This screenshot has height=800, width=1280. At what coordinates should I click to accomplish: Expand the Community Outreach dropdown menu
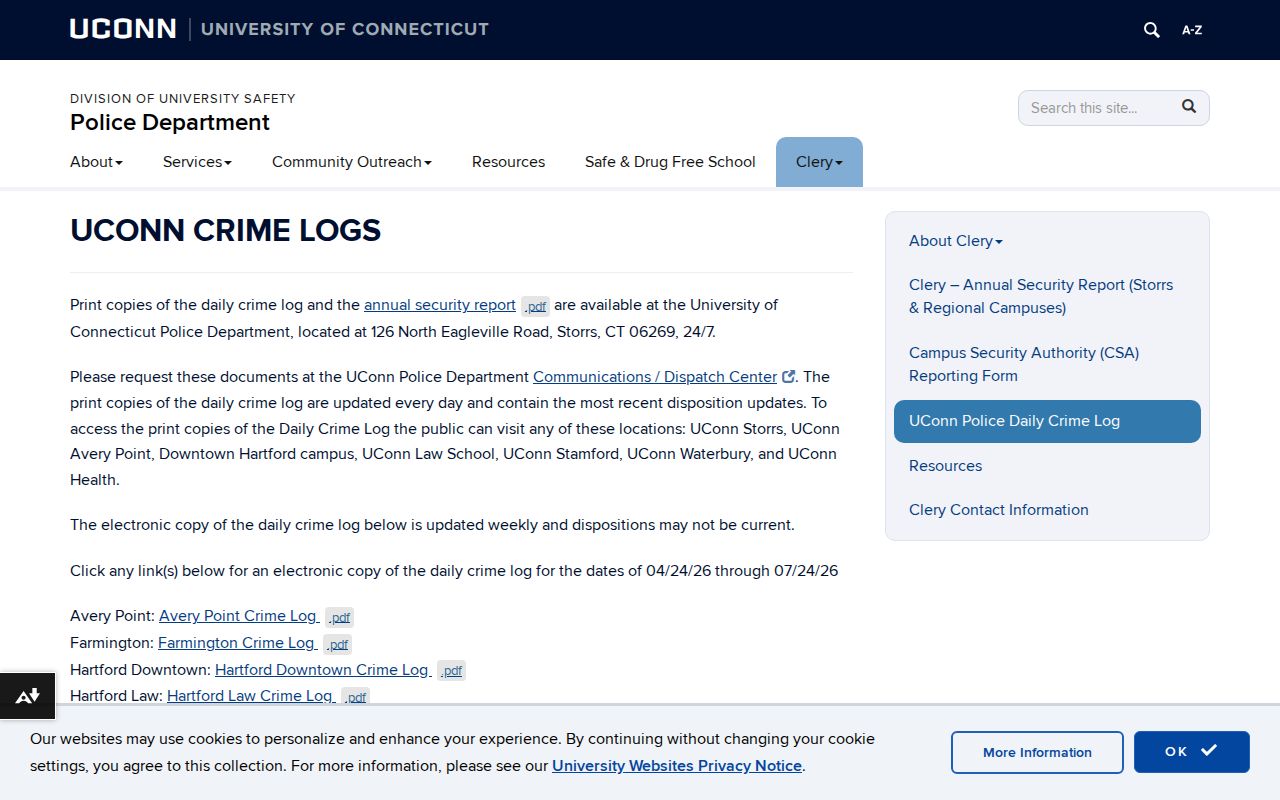point(352,162)
